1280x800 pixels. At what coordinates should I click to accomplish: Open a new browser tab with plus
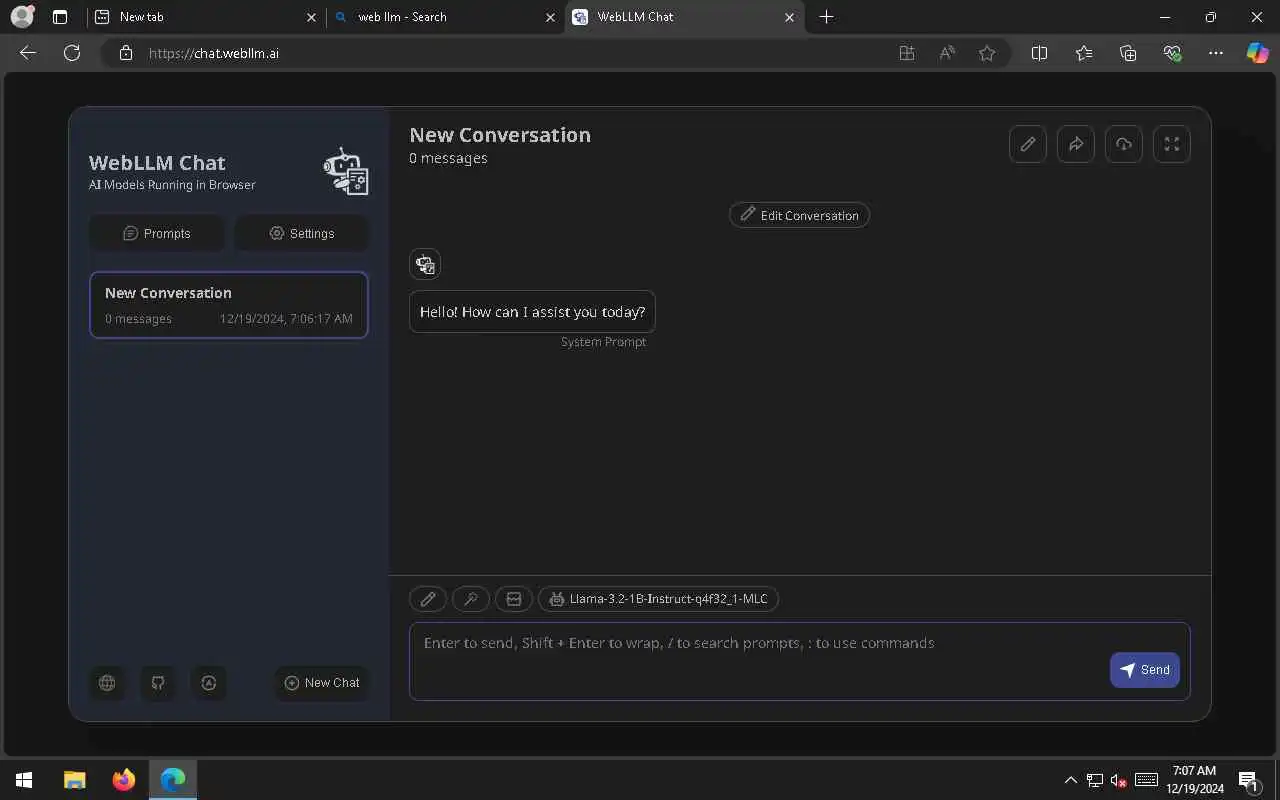(x=826, y=17)
